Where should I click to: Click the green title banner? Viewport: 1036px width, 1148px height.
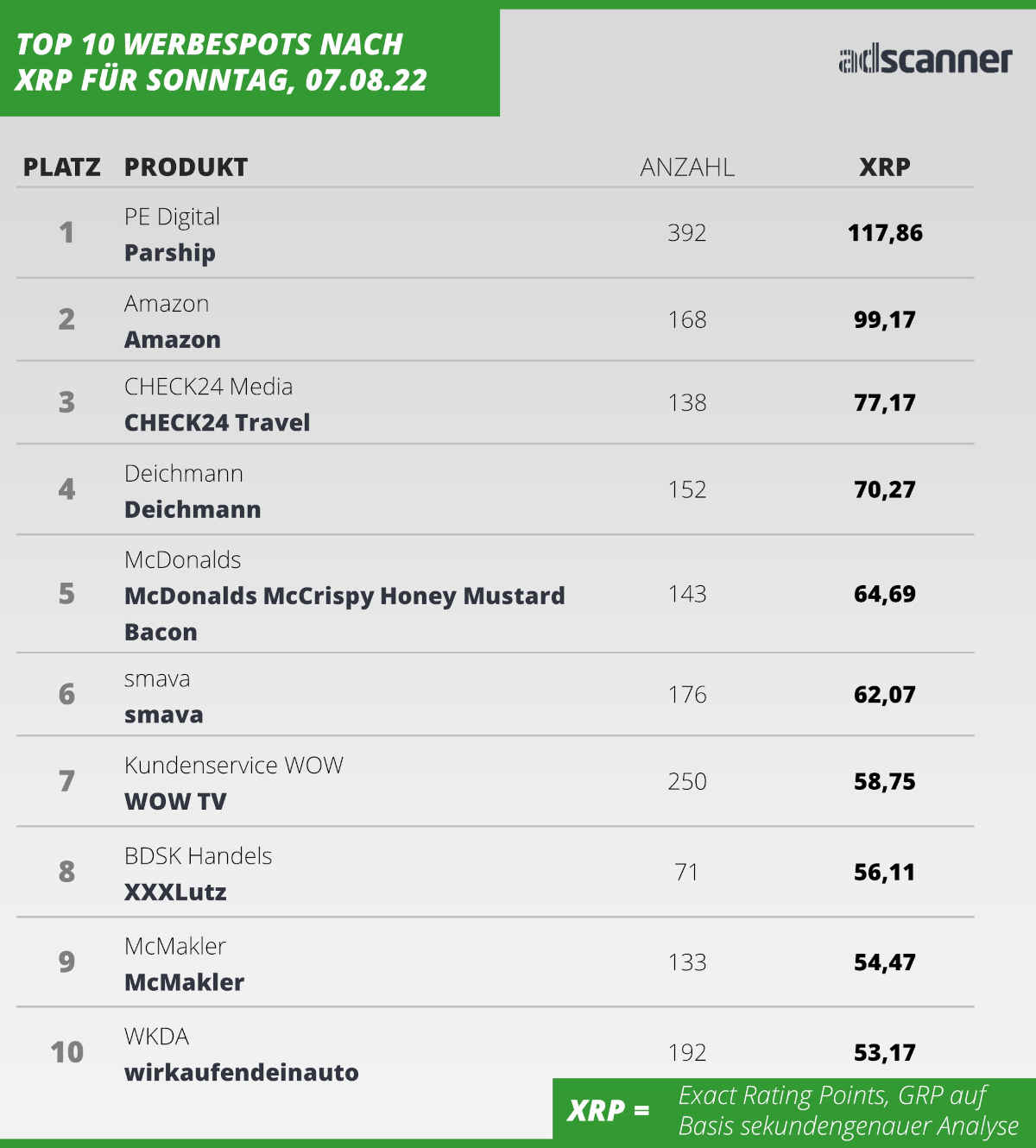(x=250, y=62)
